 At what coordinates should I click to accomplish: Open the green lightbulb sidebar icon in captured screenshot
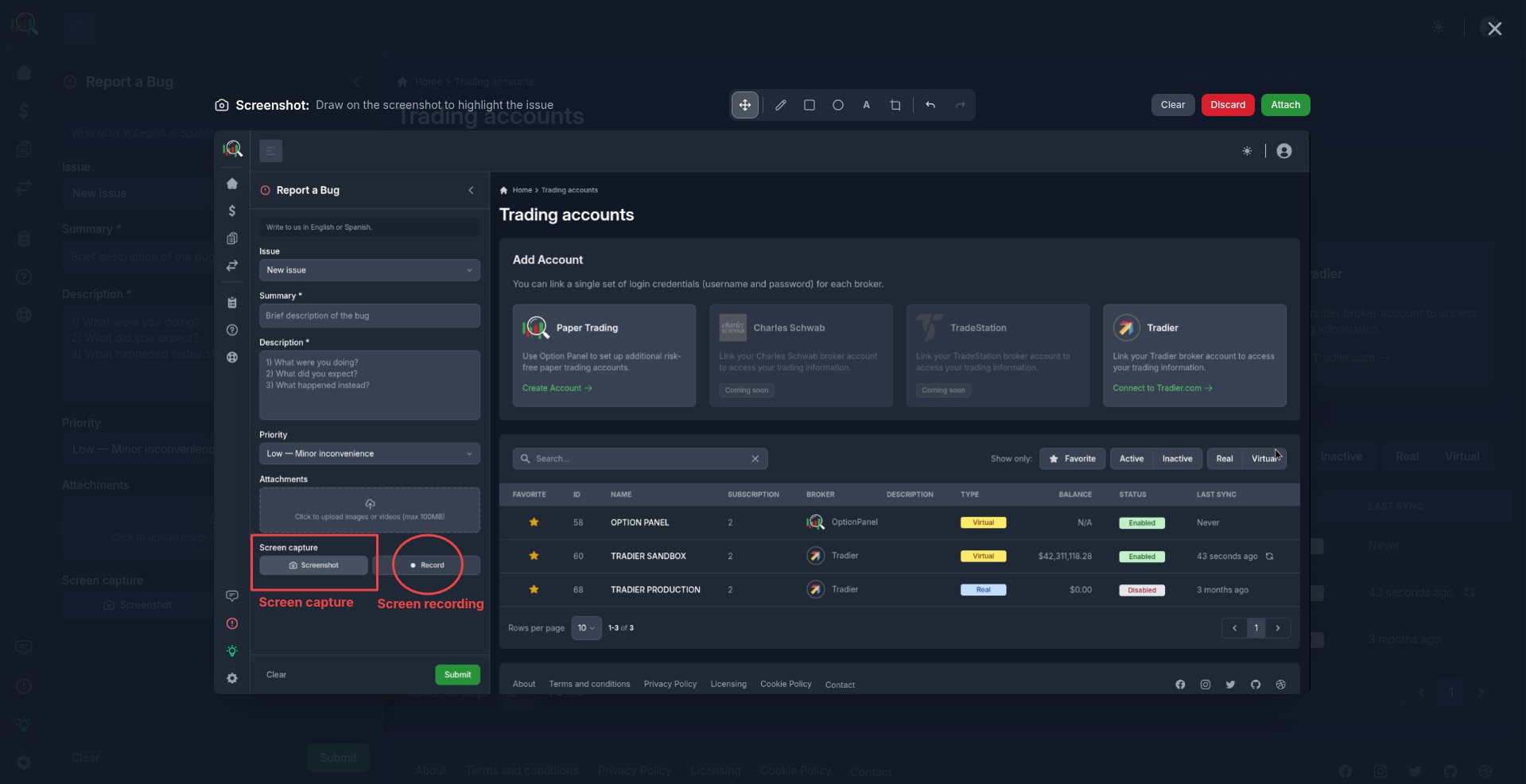[x=232, y=650]
